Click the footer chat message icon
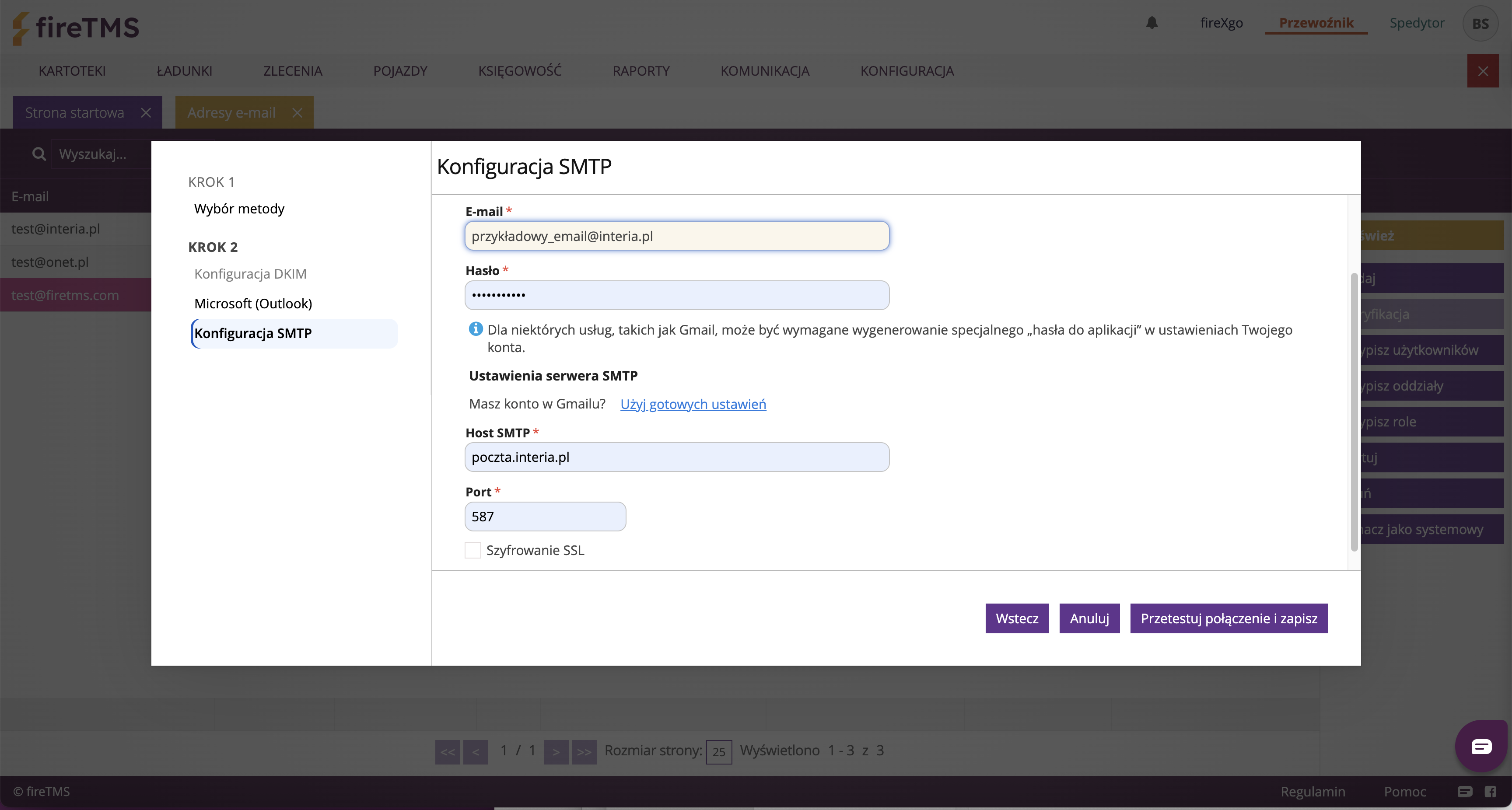1512x810 pixels. click(1464, 791)
